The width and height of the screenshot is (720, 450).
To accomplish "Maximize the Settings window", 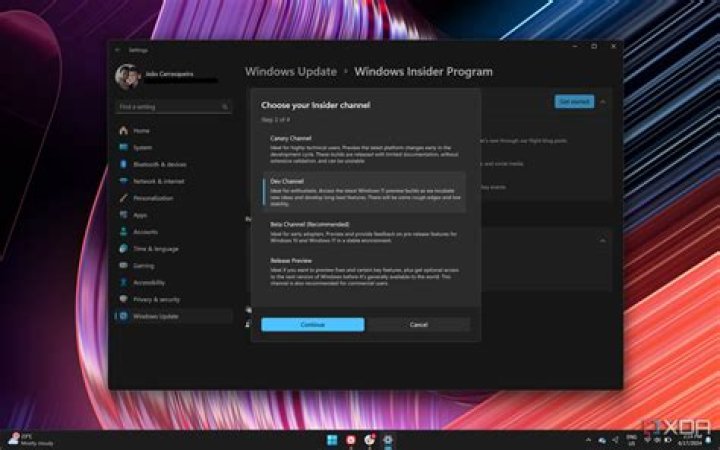I will pyautogui.click(x=594, y=46).
